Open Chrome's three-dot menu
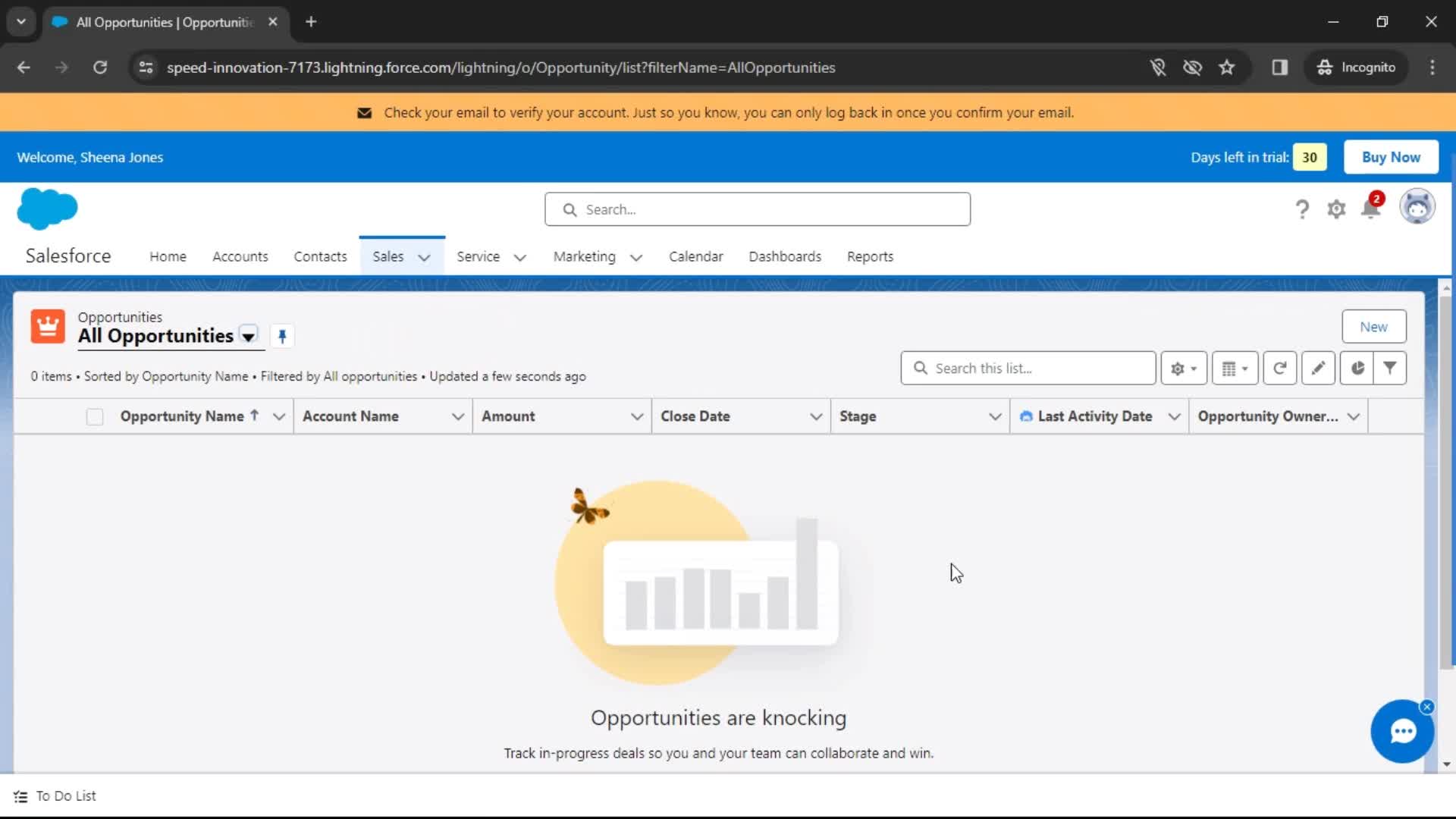1456x819 pixels. click(1432, 67)
